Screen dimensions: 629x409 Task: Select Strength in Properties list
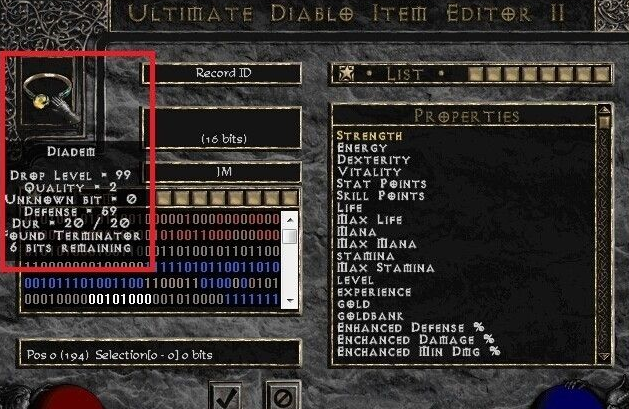point(369,136)
